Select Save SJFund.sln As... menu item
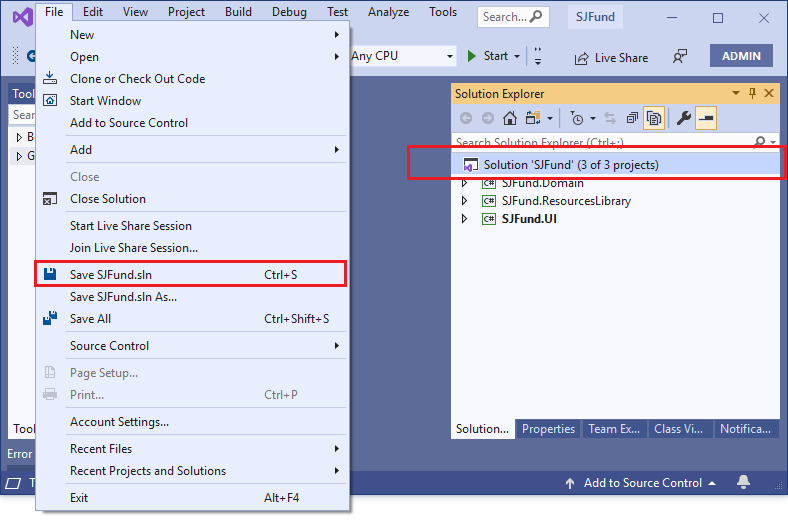This screenshot has height=526, width=788. click(x=192, y=297)
